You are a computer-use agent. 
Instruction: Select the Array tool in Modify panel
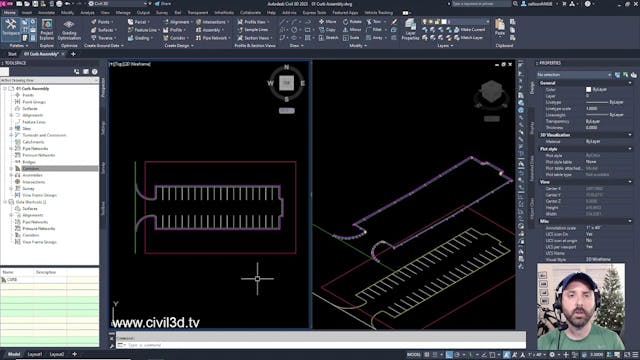tap(374, 38)
